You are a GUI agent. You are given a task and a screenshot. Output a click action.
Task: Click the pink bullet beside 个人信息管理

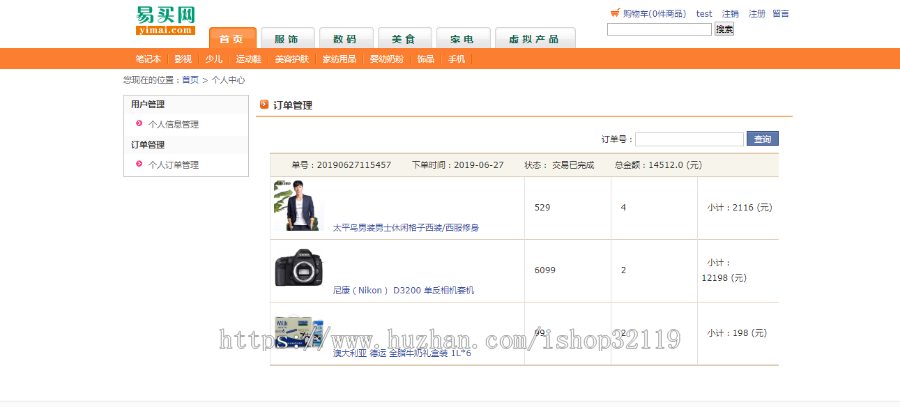tap(139, 123)
